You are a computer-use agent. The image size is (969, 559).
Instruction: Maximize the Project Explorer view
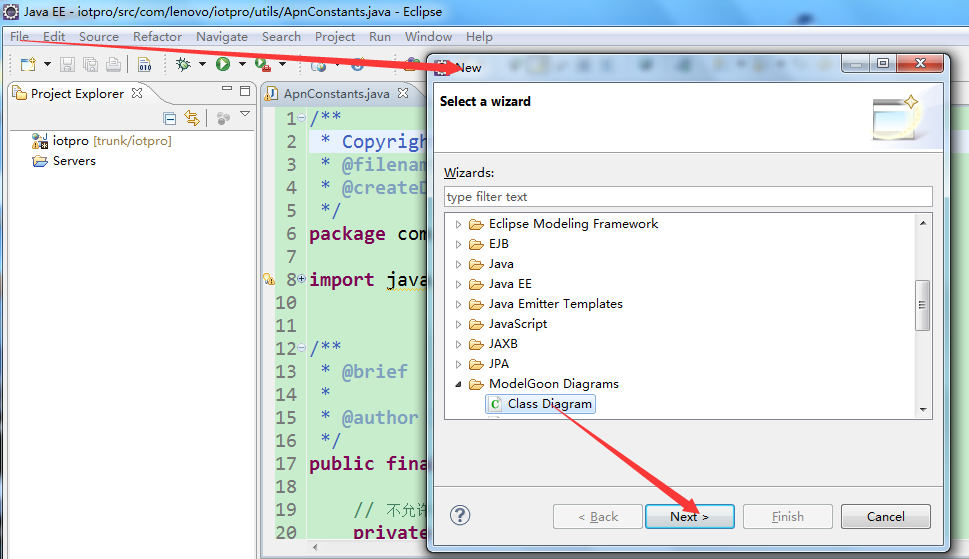(x=245, y=91)
